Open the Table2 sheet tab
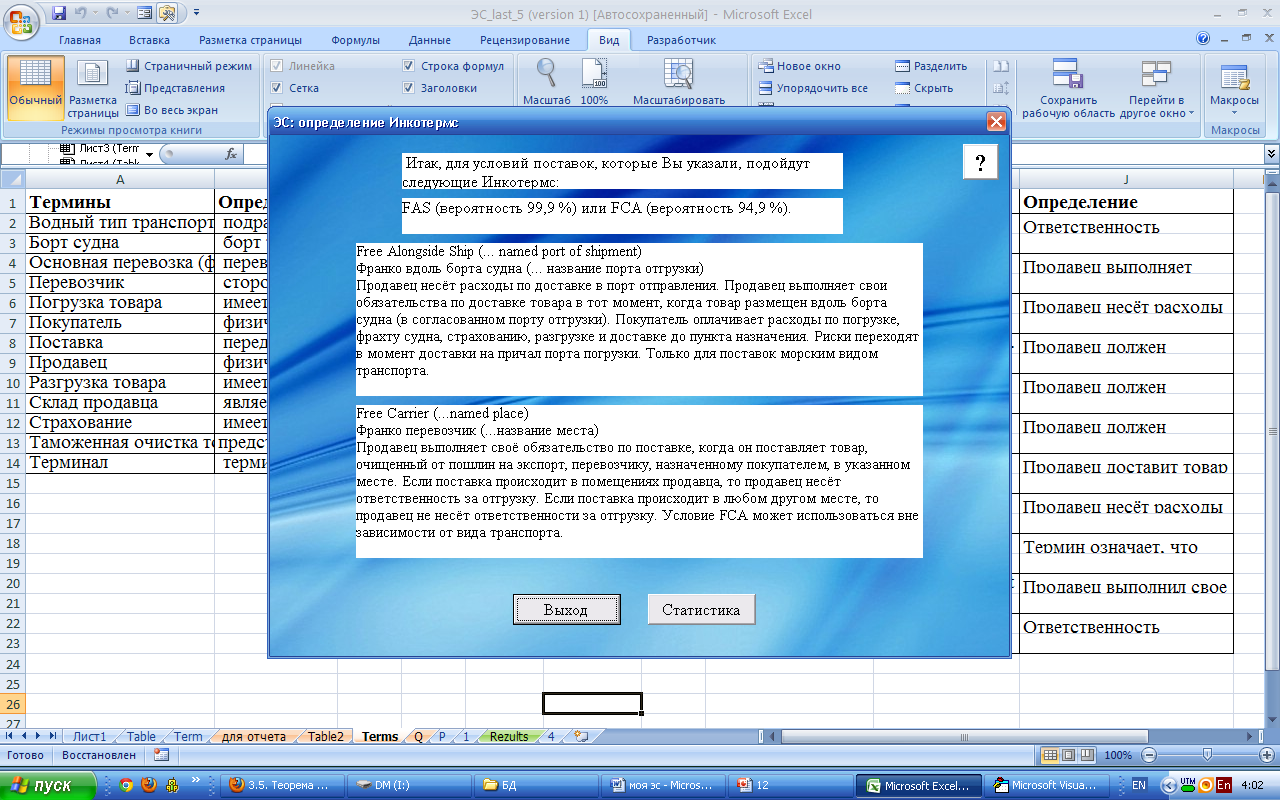1280x800 pixels. click(325, 736)
